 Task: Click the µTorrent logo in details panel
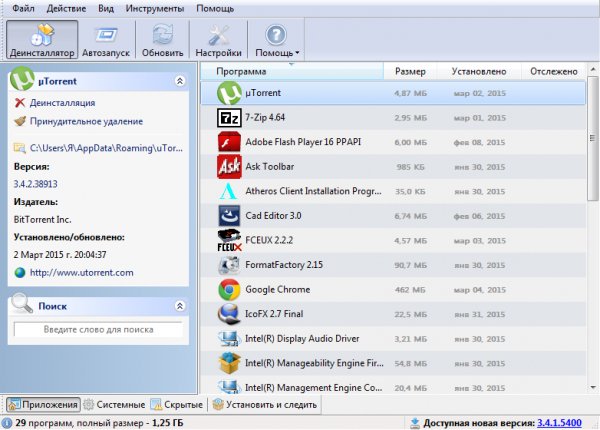[x=22, y=78]
